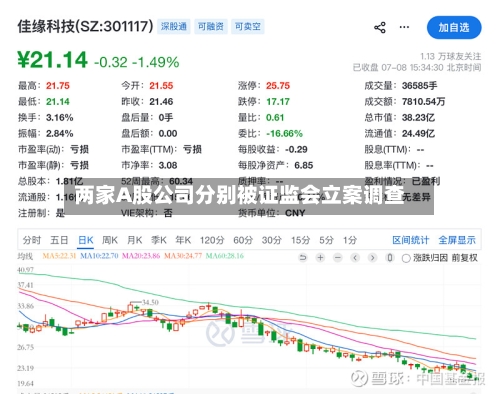500x394 pixels.
Task: Switch to the 1分 chart tab
Action: pyautogui.click(x=350, y=240)
